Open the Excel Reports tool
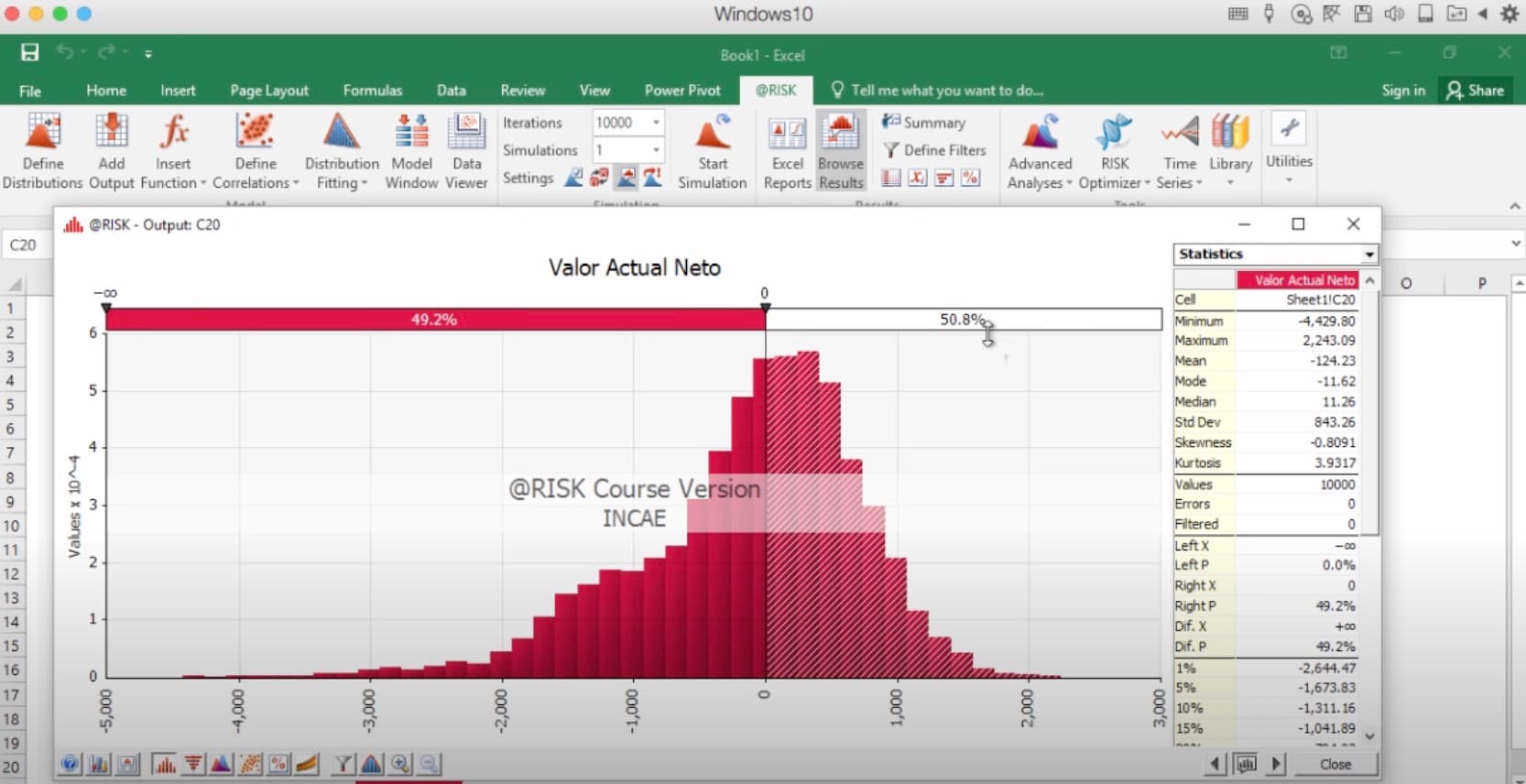This screenshot has height=784, width=1526. coord(787,151)
